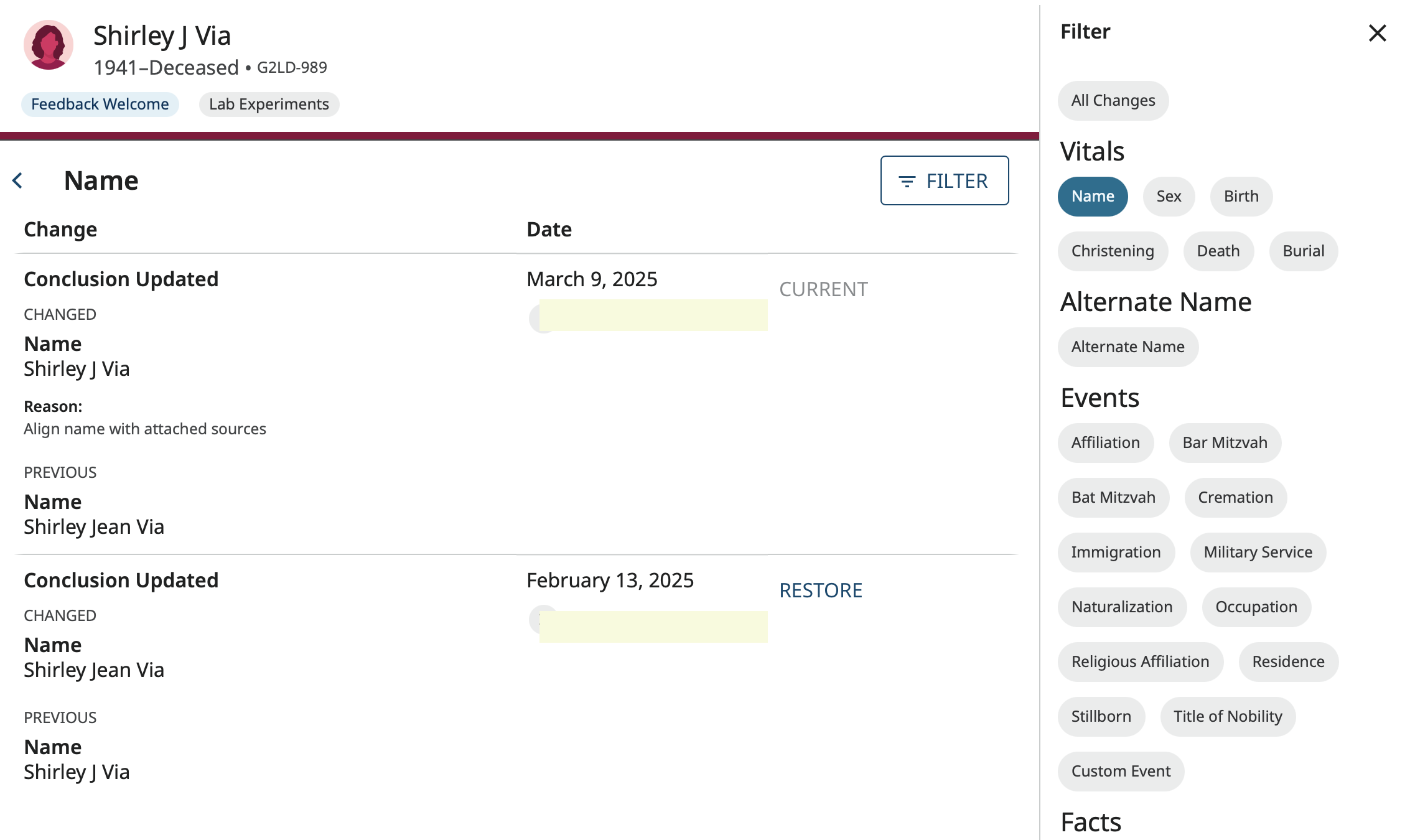This screenshot has height=840, width=1410.
Task: Select the Christening filter chip
Action: click(1112, 251)
